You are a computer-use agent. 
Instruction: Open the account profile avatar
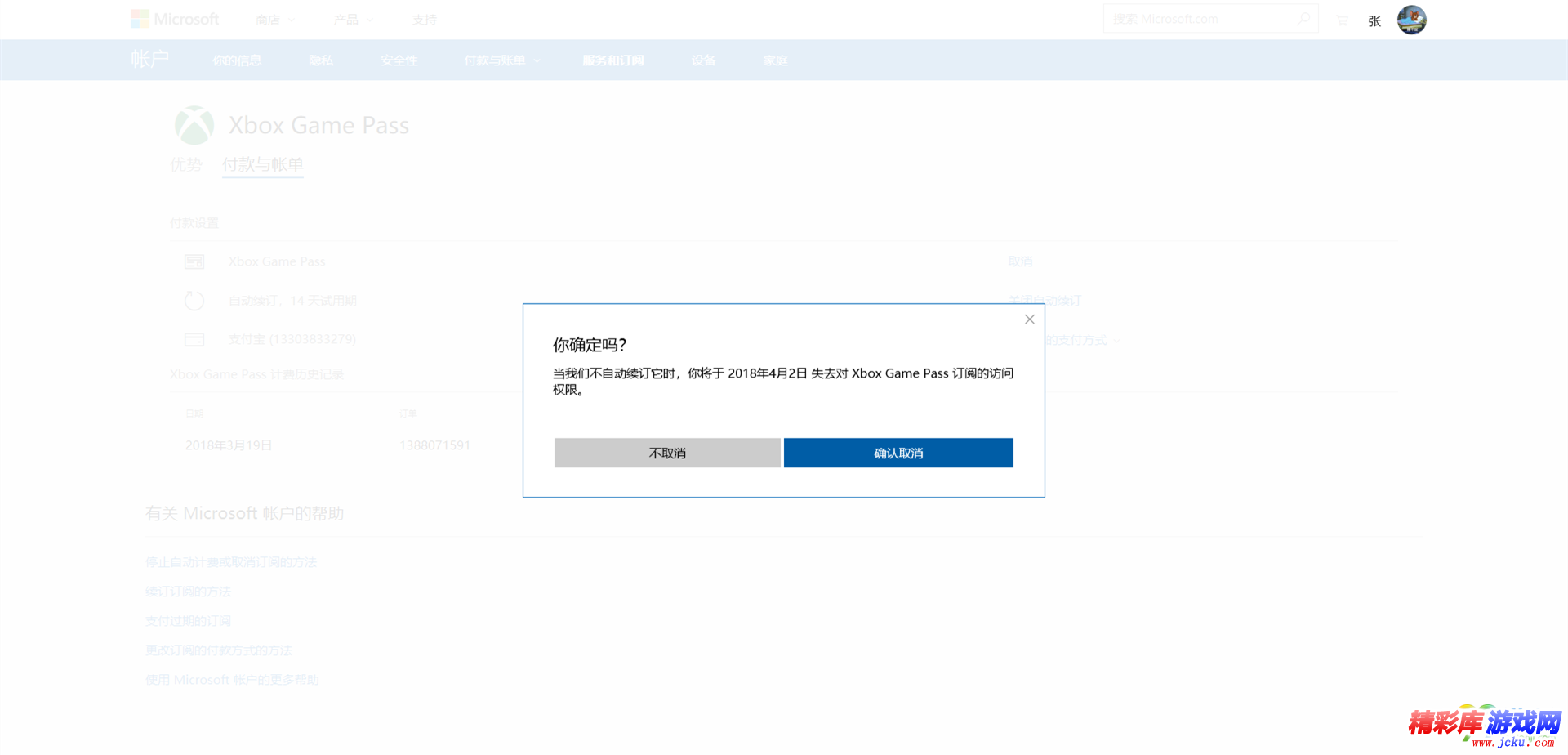(1411, 20)
